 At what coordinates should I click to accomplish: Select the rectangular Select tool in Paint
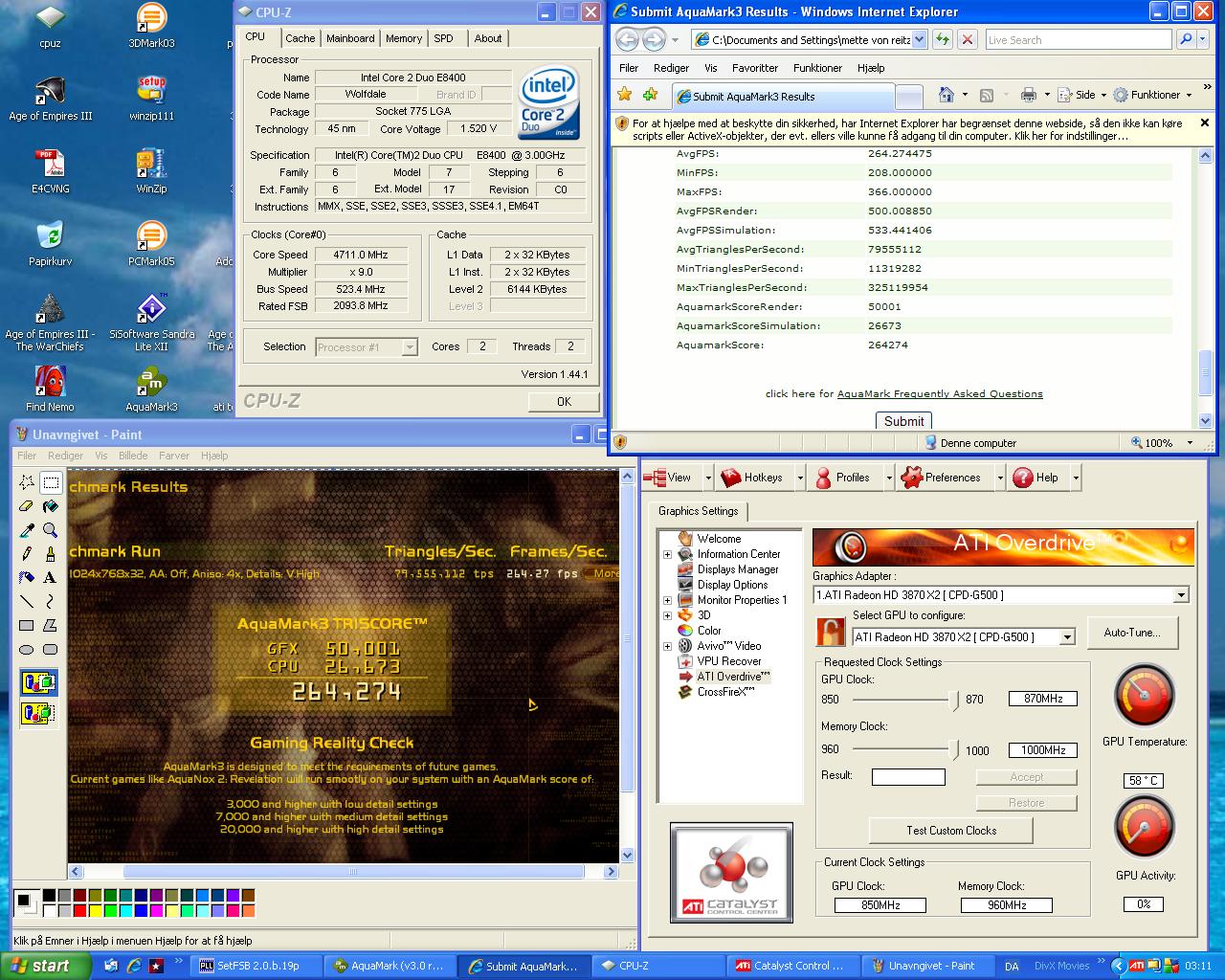pyautogui.click(x=51, y=482)
